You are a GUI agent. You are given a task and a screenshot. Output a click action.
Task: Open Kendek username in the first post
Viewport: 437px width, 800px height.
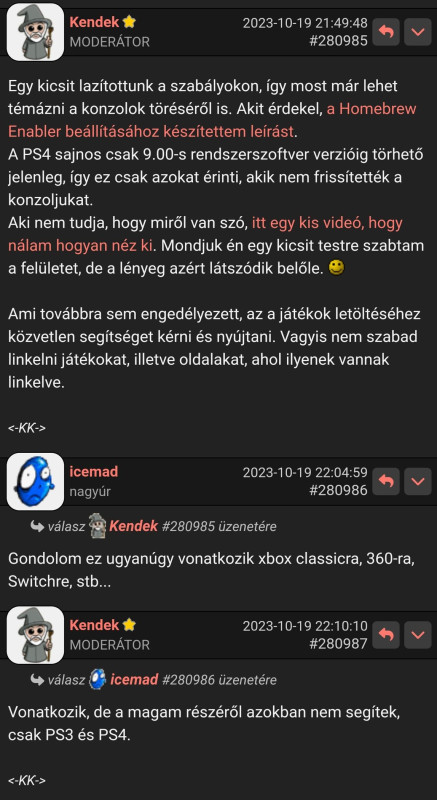click(x=94, y=22)
